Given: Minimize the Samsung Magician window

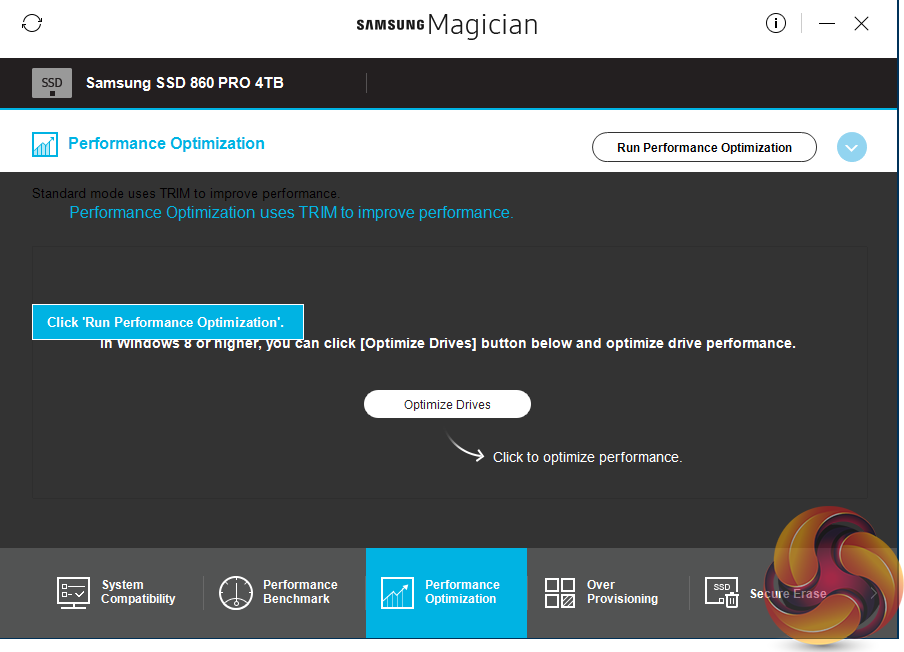Looking at the screenshot, I should pyautogui.click(x=827, y=24).
